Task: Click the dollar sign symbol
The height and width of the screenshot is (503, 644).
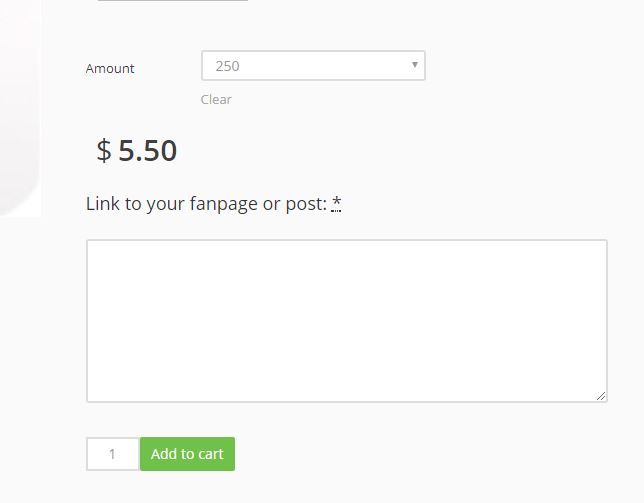Action: pyautogui.click(x=104, y=151)
